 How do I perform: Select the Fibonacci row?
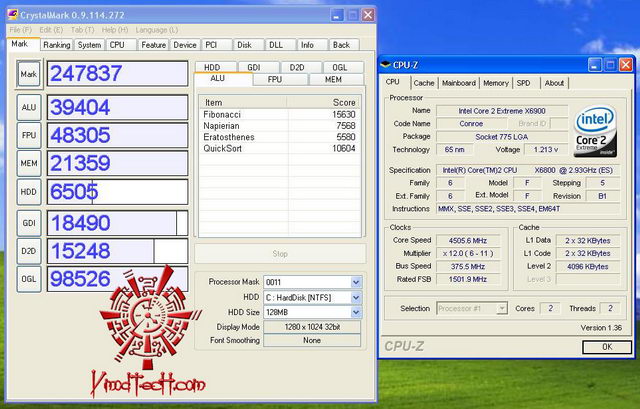[279, 114]
